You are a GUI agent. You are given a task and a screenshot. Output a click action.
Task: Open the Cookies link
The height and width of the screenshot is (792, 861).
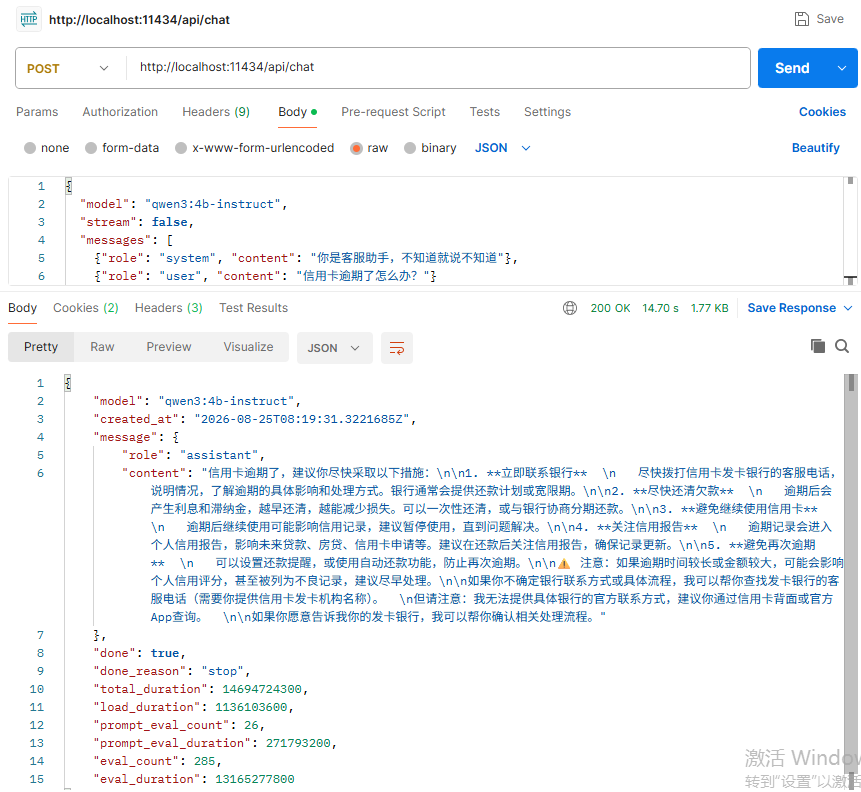[x=822, y=111]
